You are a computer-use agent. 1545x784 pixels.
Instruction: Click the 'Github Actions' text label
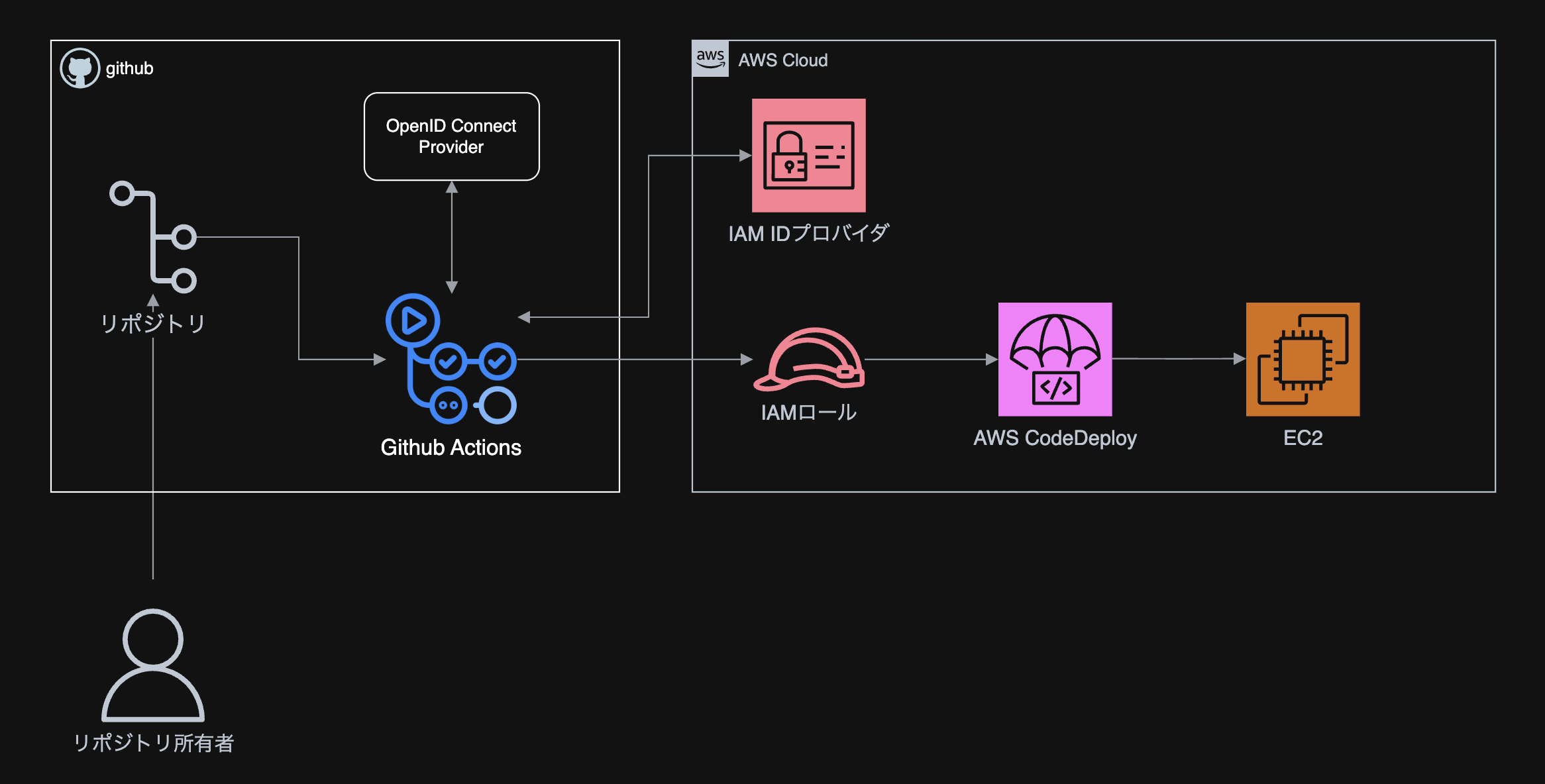(x=451, y=448)
